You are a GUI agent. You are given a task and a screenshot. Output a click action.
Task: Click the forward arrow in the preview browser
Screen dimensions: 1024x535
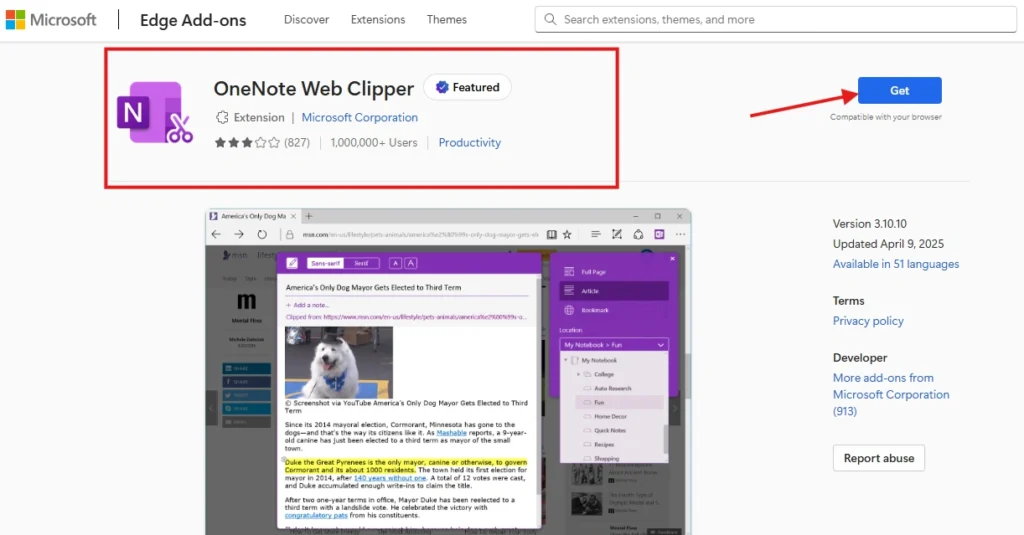coord(239,235)
